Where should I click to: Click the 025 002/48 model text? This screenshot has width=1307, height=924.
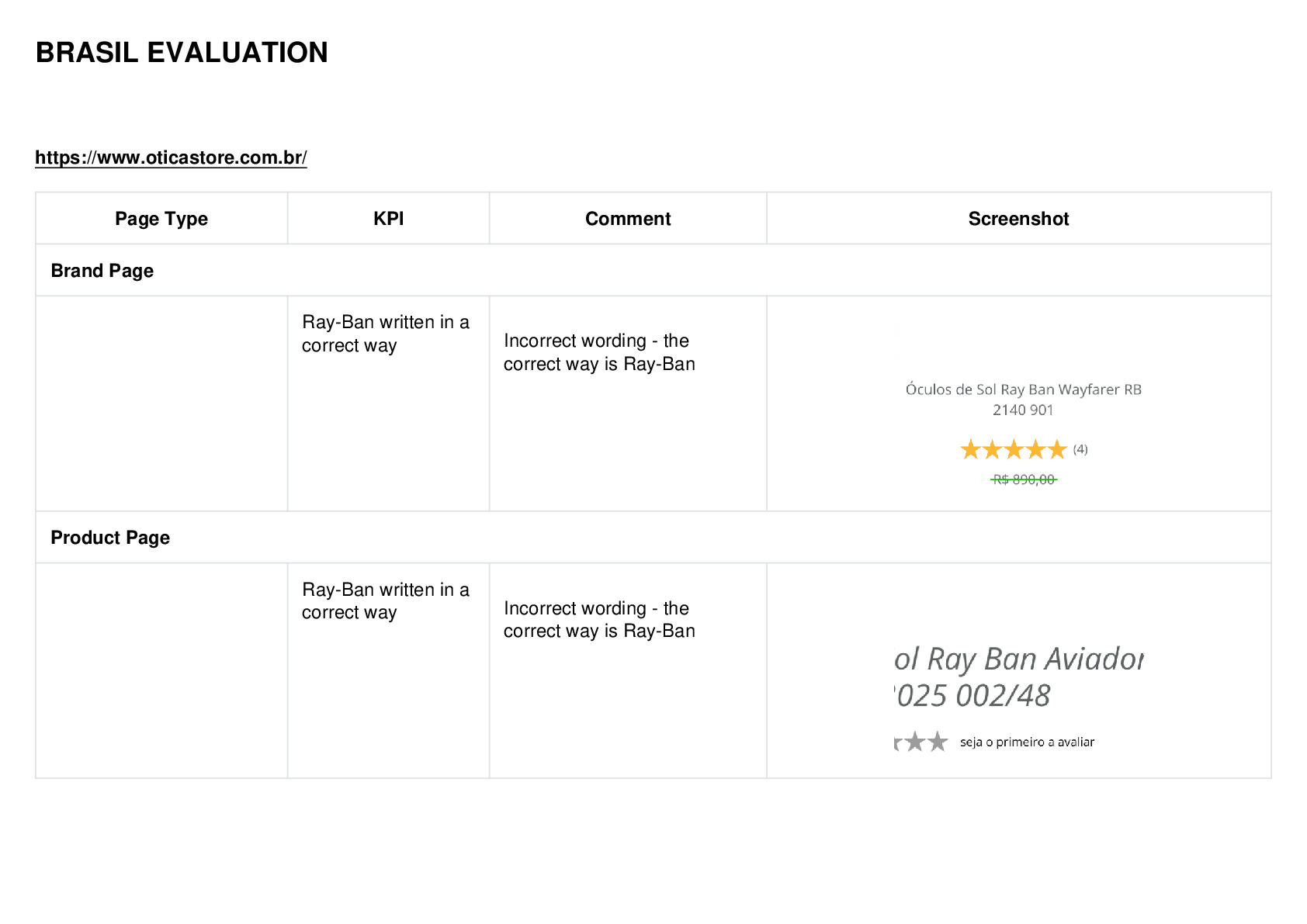tap(972, 696)
